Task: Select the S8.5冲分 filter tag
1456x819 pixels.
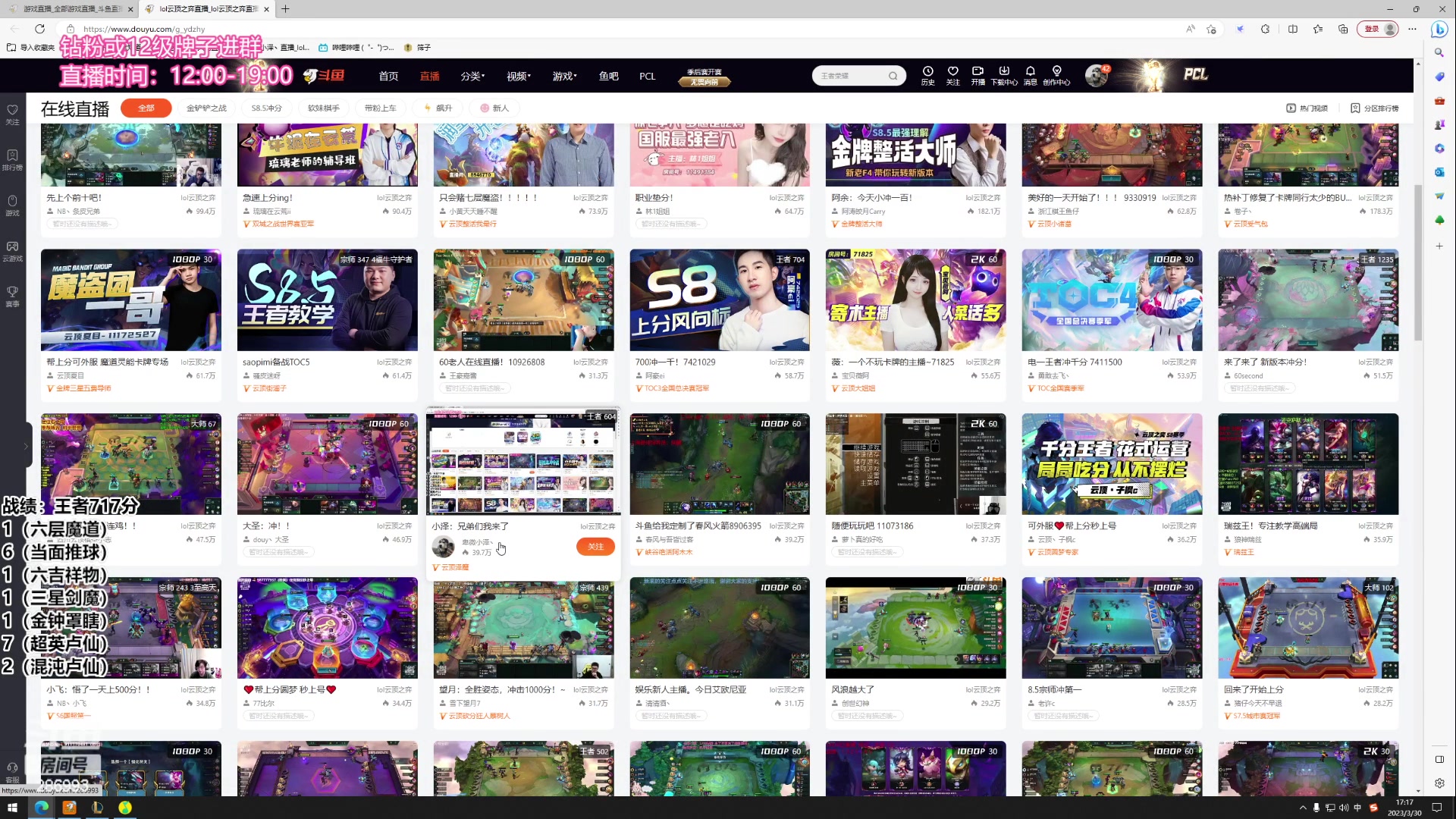Action: pos(266,108)
